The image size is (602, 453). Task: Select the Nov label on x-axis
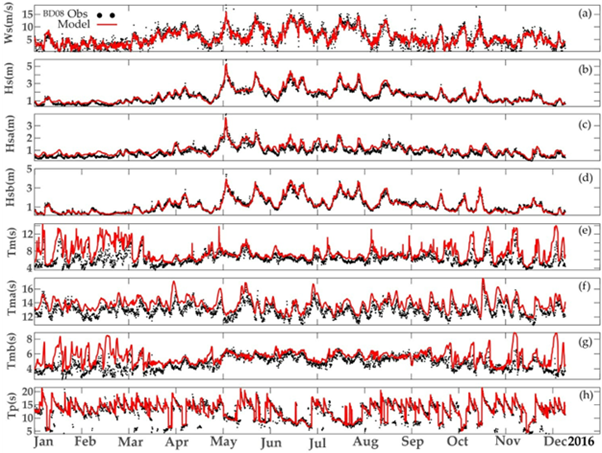tap(507, 441)
